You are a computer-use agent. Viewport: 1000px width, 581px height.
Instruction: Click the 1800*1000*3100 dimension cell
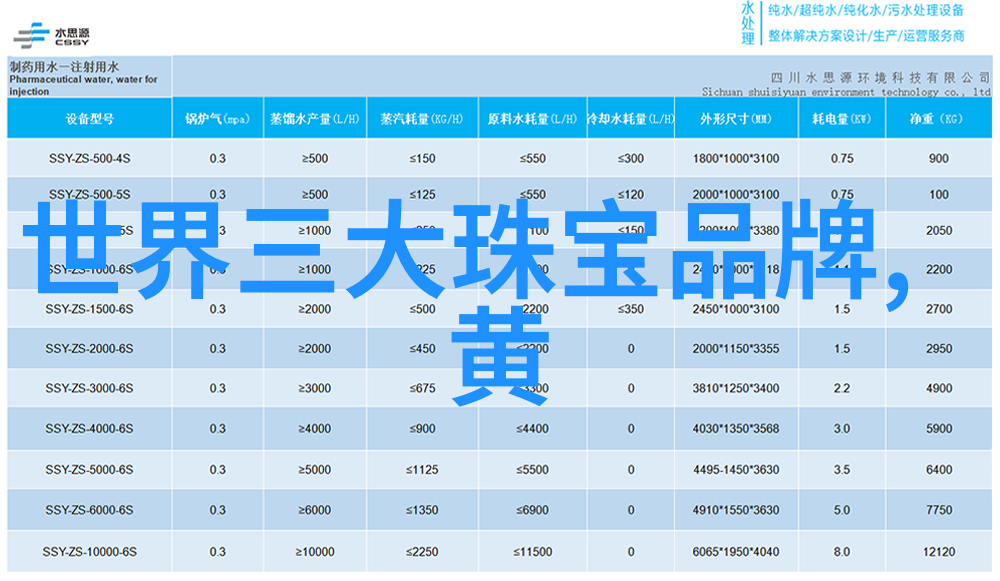tap(735, 158)
